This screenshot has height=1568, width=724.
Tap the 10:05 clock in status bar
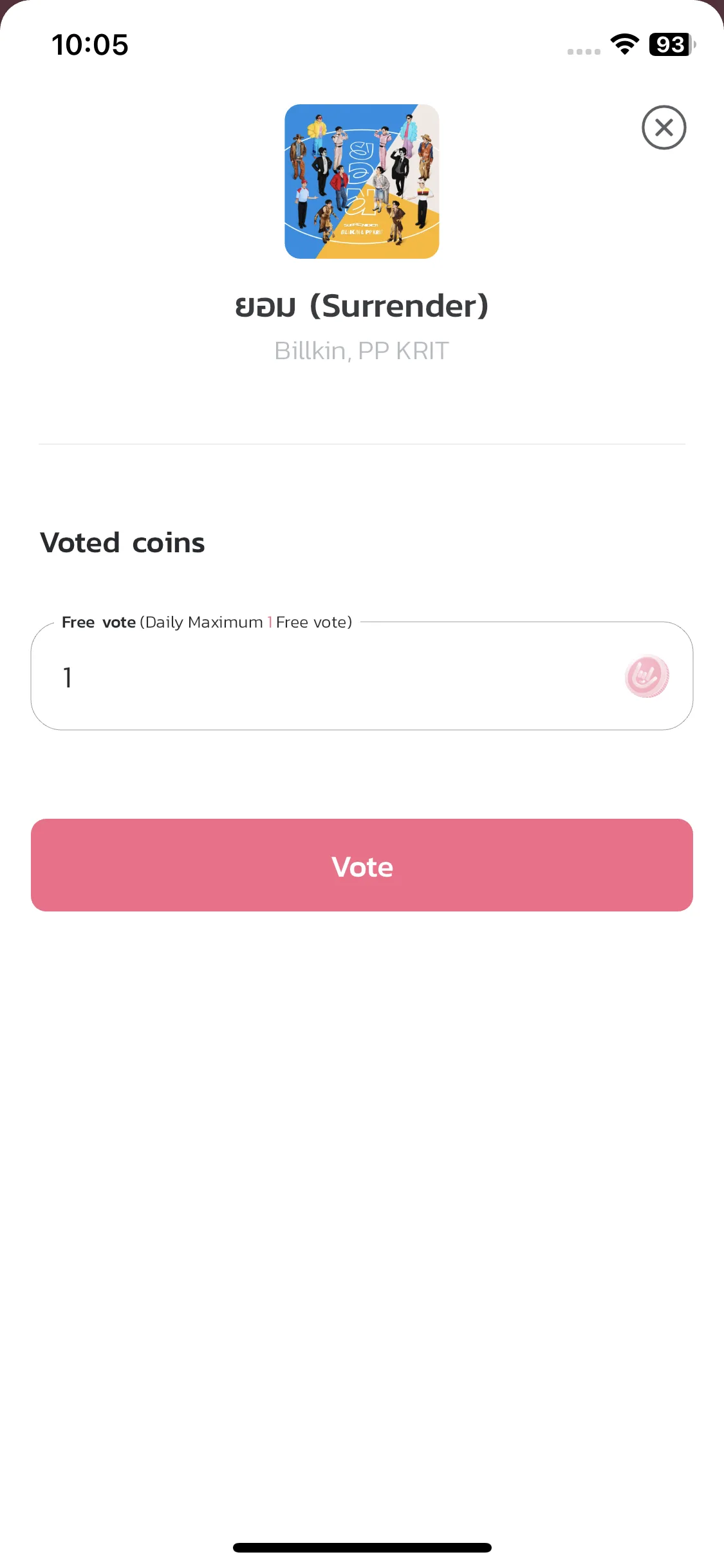coord(90,45)
